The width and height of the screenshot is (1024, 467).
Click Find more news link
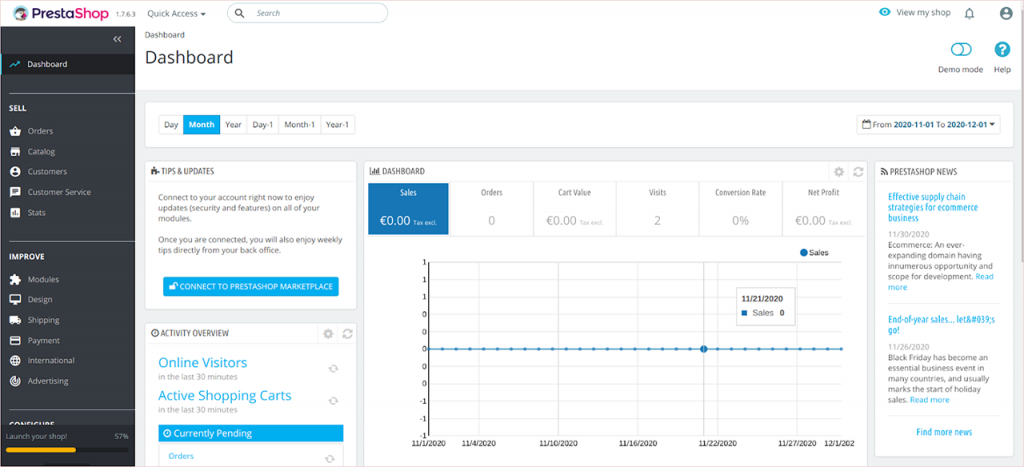point(944,432)
